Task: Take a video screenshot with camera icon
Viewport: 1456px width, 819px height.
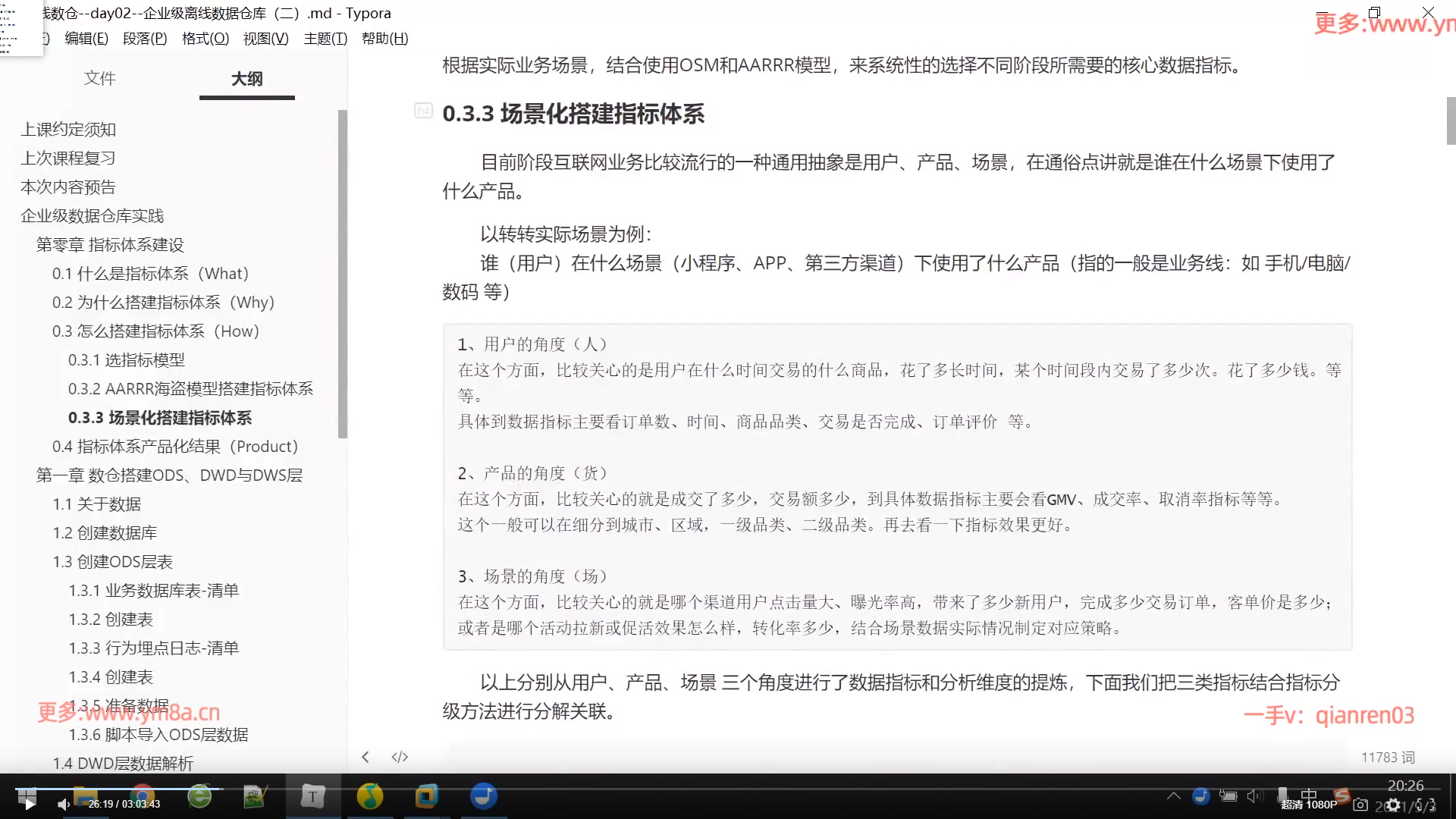Action: (x=1360, y=805)
